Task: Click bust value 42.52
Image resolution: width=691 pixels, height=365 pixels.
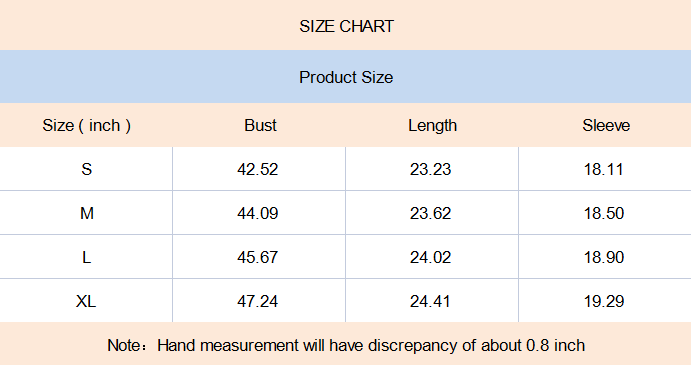Action: (x=257, y=169)
